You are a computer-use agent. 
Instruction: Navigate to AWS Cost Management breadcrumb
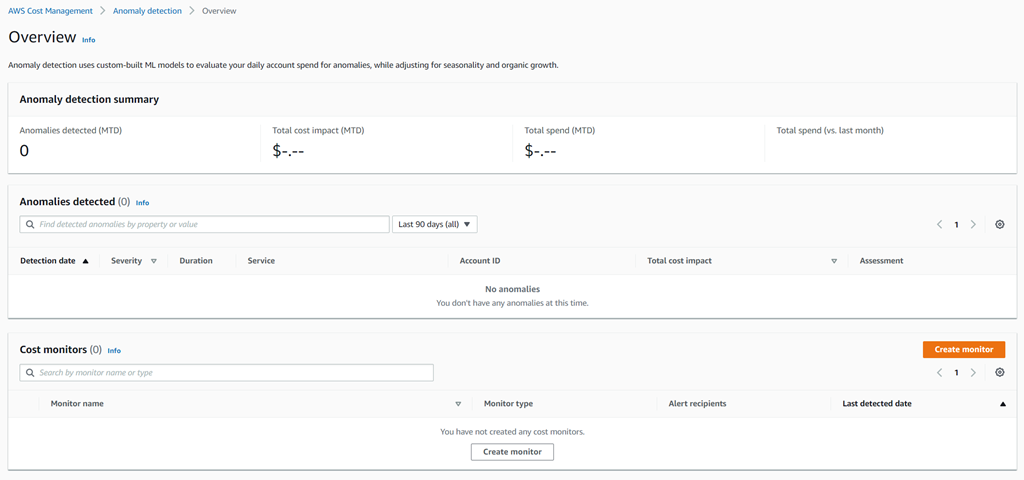click(50, 11)
